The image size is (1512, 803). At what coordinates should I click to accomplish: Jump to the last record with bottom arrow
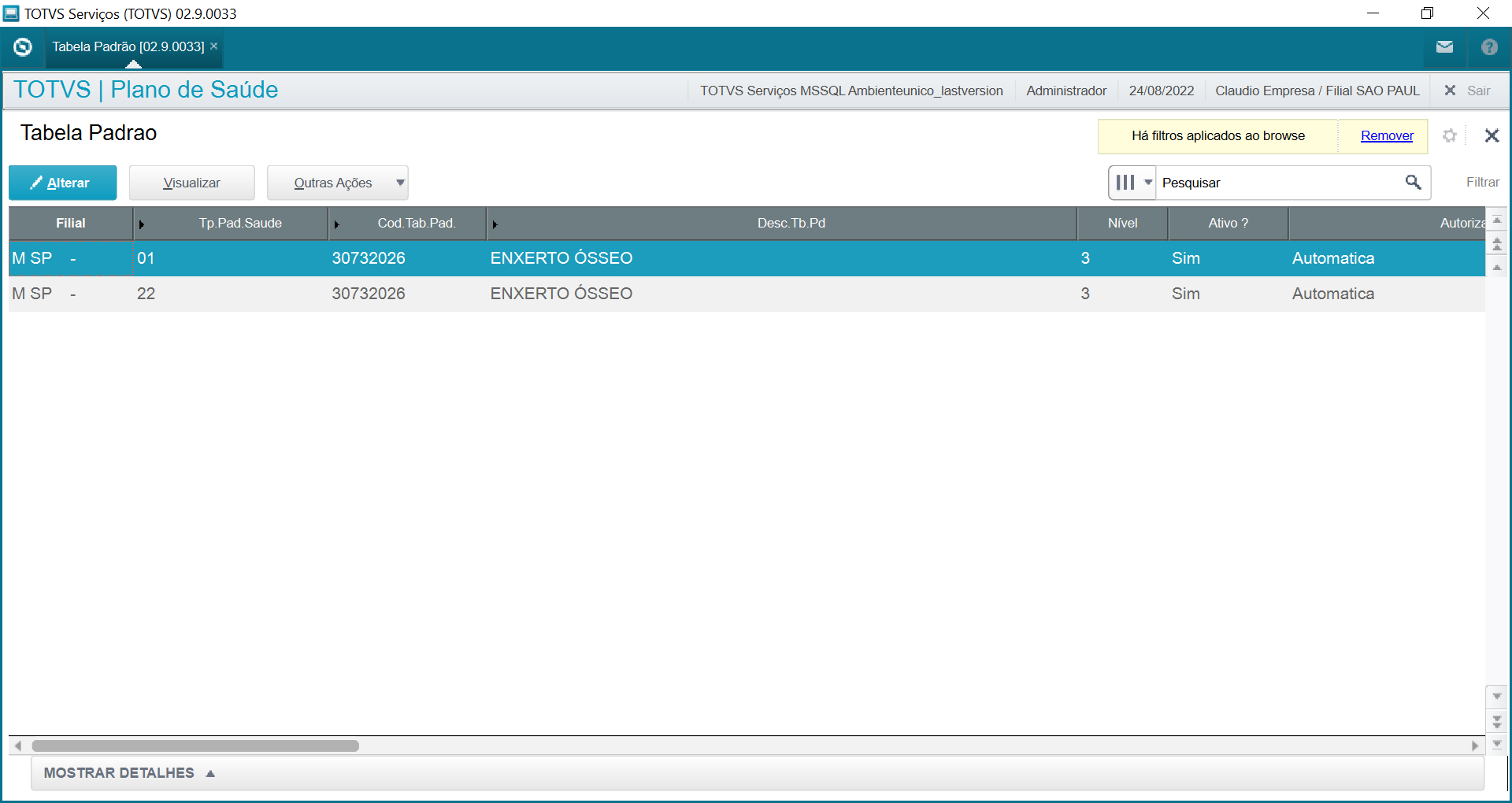coord(1497,744)
